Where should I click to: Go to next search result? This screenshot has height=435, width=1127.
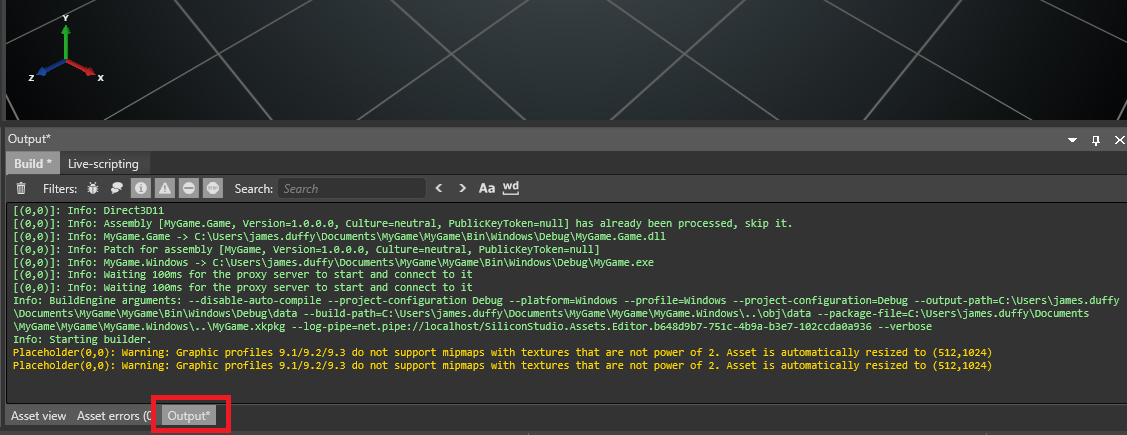pyautogui.click(x=462, y=188)
